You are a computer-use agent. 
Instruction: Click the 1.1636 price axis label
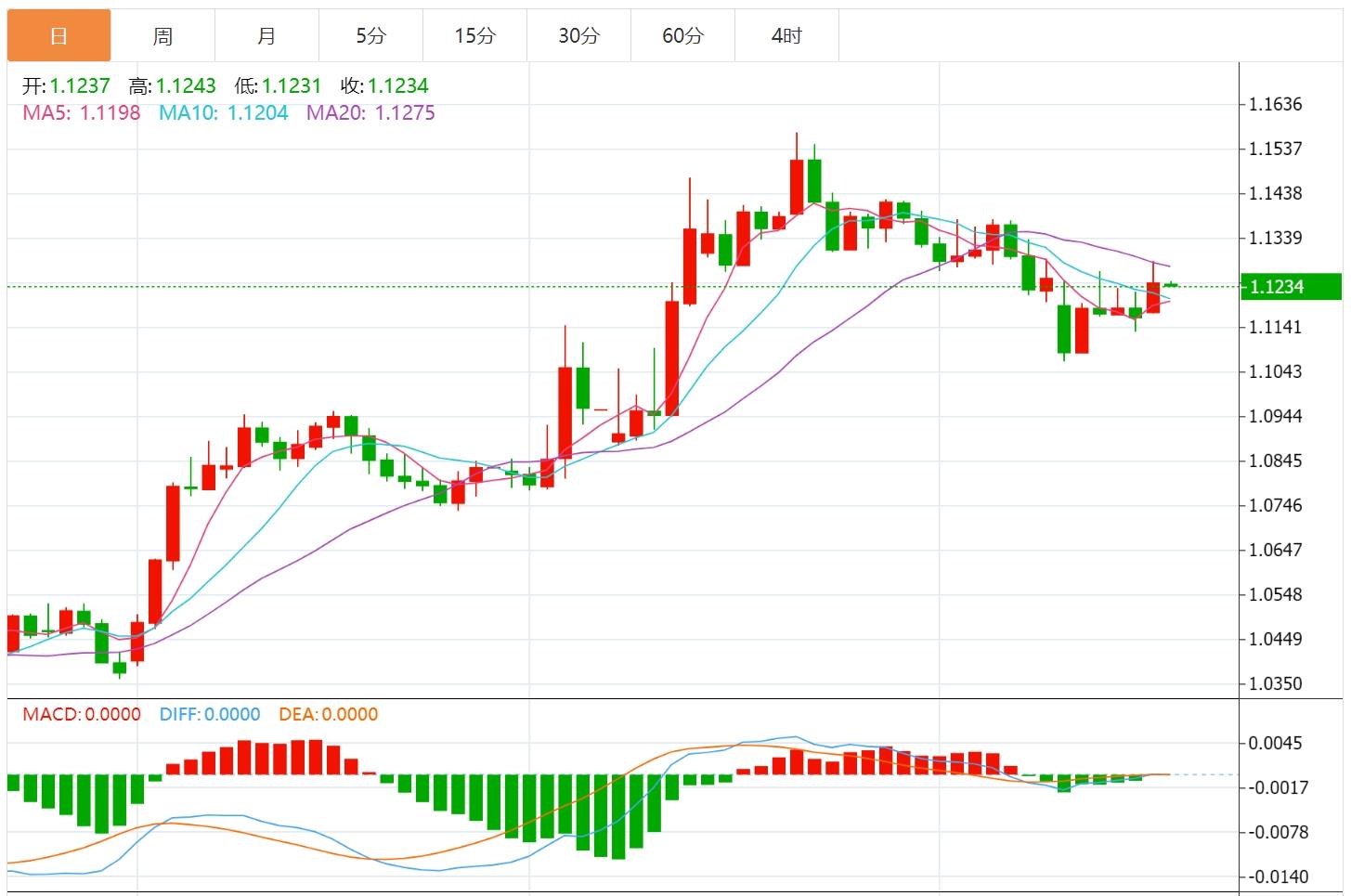tap(1276, 104)
